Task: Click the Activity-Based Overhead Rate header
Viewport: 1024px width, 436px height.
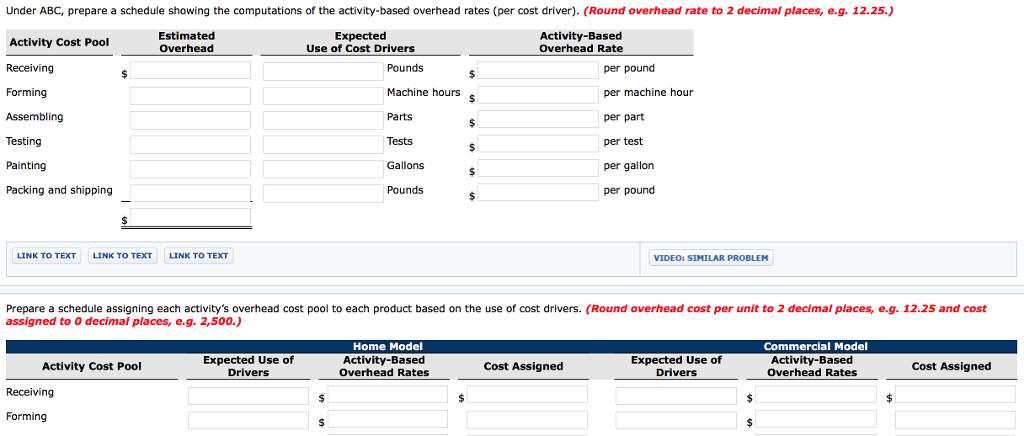Action: (x=581, y=42)
